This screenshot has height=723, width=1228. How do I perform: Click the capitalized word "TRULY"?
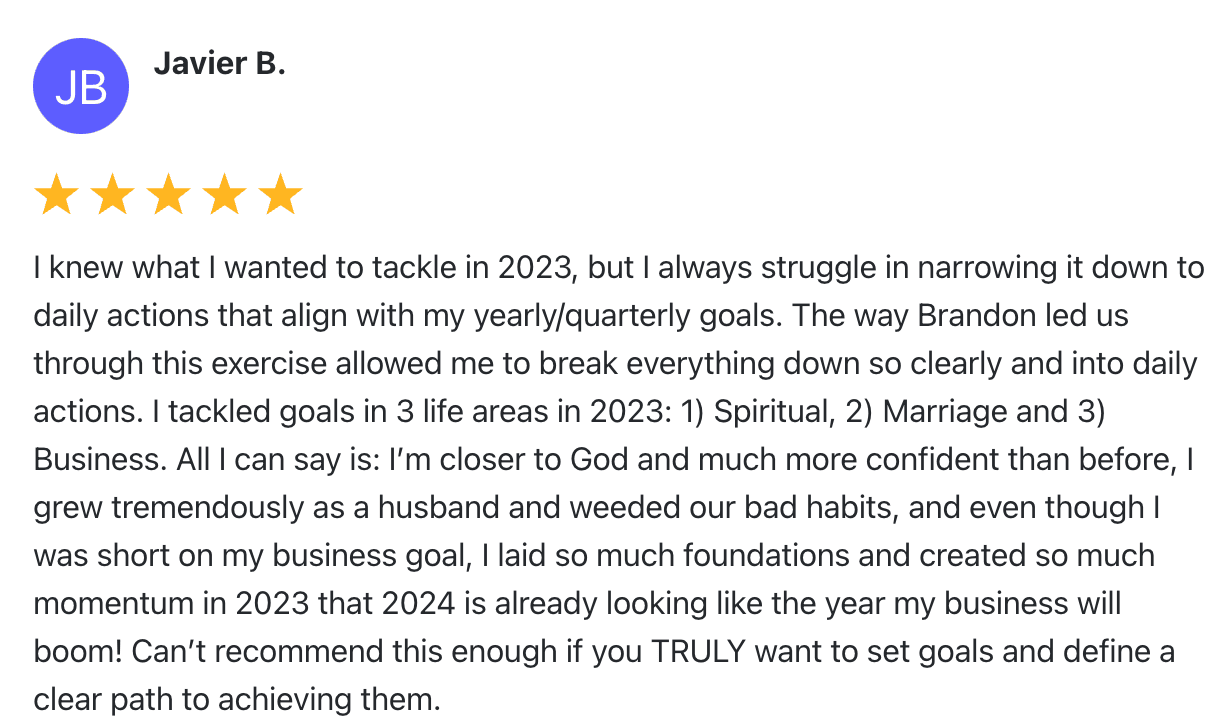pos(699,652)
